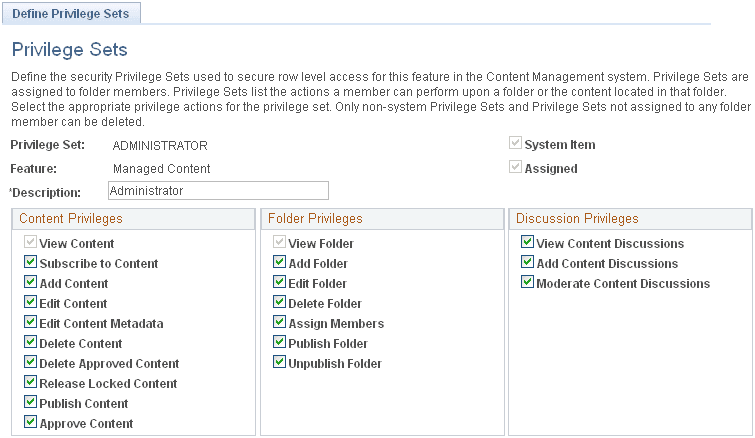
Task: Uncheck the Unpublish Folder checkbox
Action: 279,364
